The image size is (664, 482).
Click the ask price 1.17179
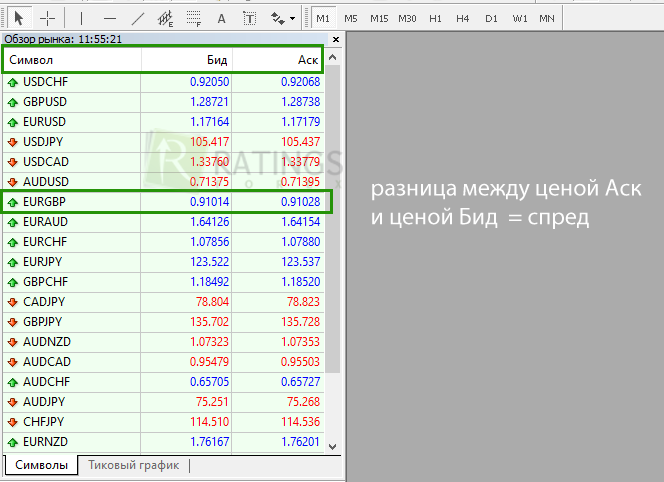(x=301, y=122)
